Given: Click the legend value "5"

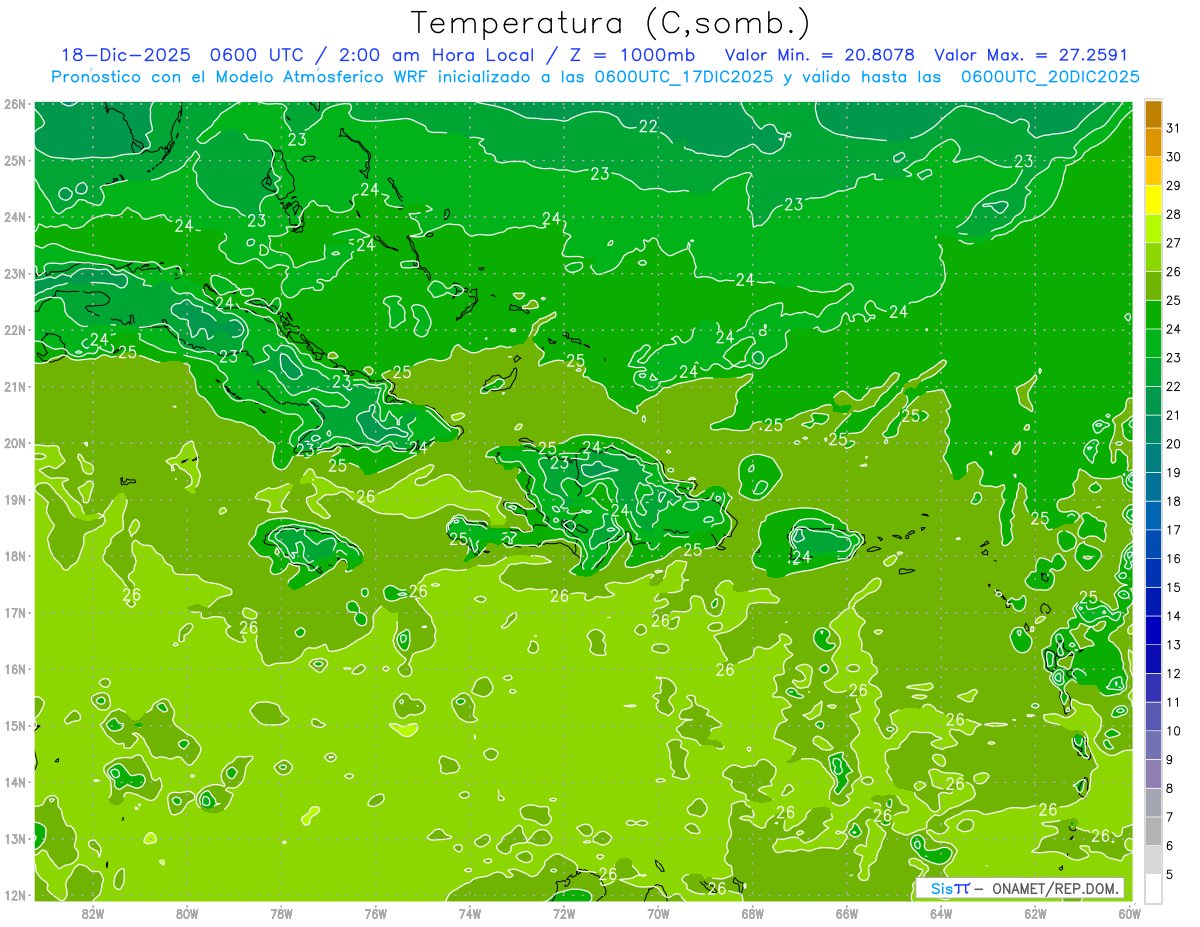Looking at the screenshot, I should click(1170, 873).
